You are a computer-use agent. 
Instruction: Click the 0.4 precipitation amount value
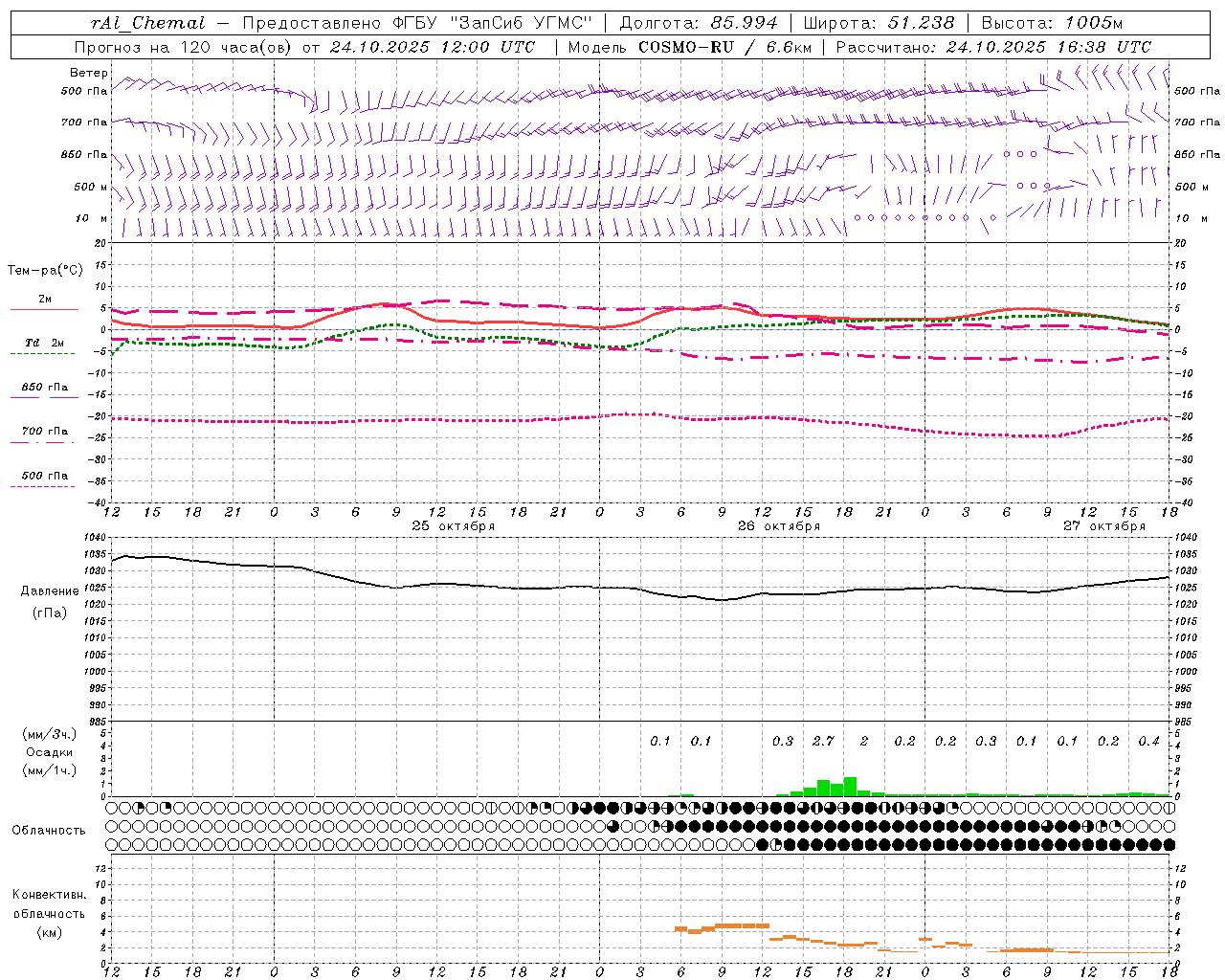pyautogui.click(x=1149, y=742)
